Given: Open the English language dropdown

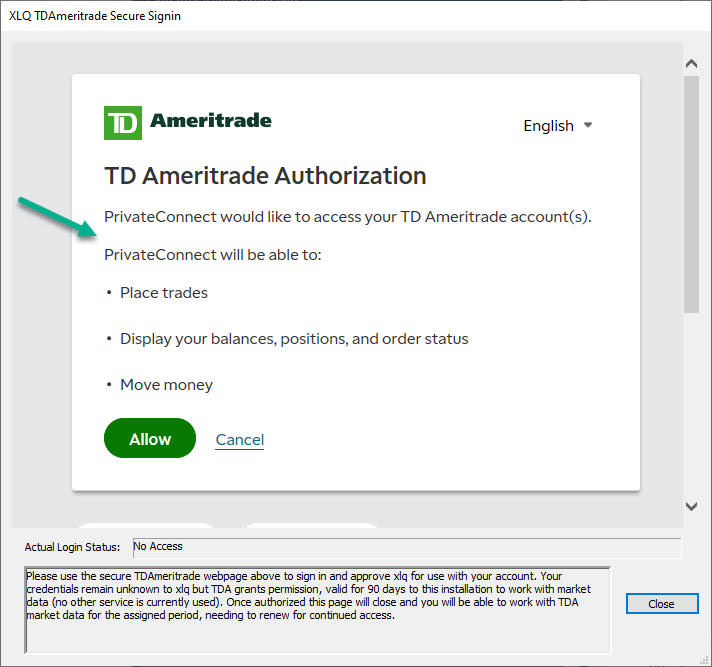Looking at the screenshot, I should tap(558, 125).
